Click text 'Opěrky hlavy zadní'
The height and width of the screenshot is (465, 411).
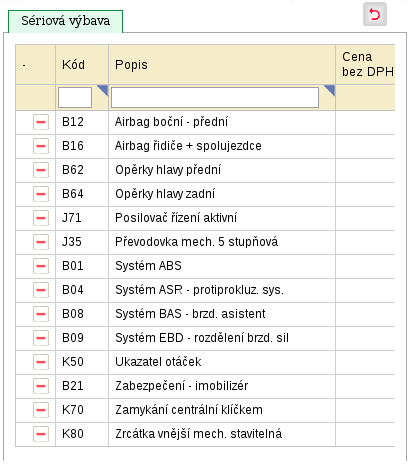click(x=165, y=194)
